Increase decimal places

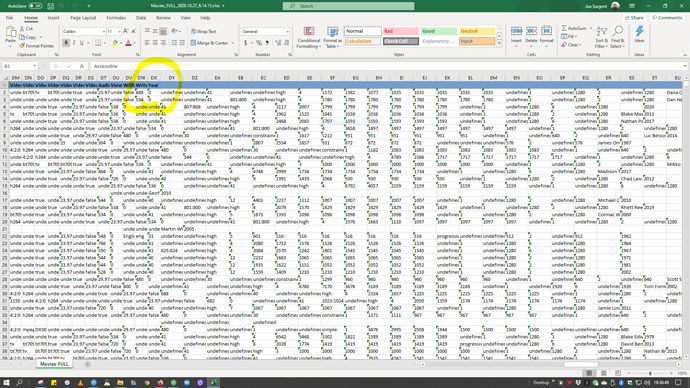[278, 43]
